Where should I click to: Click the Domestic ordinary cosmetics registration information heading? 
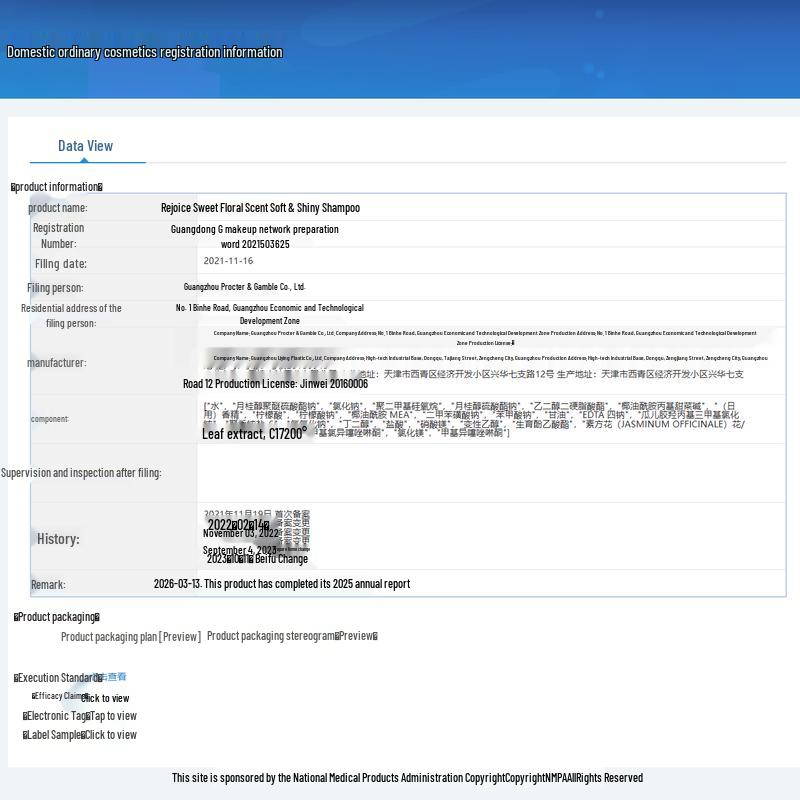(x=144, y=52)
